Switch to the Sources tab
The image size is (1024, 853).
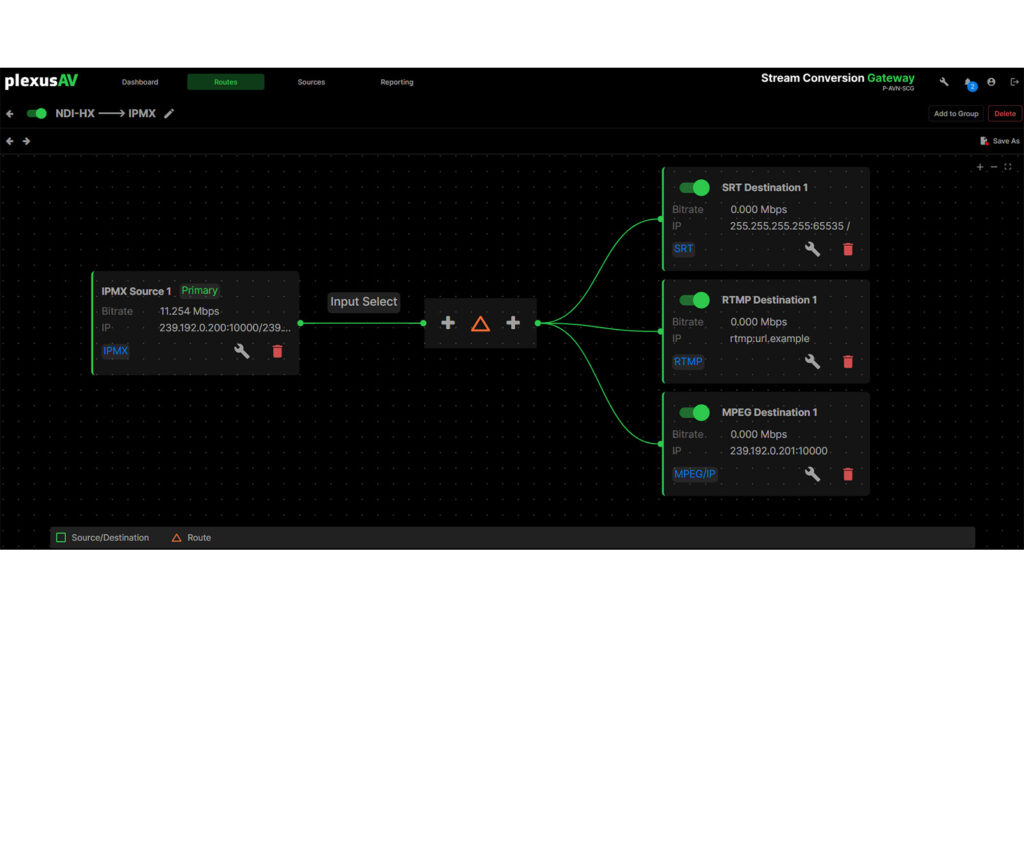(x=311, y=82)
